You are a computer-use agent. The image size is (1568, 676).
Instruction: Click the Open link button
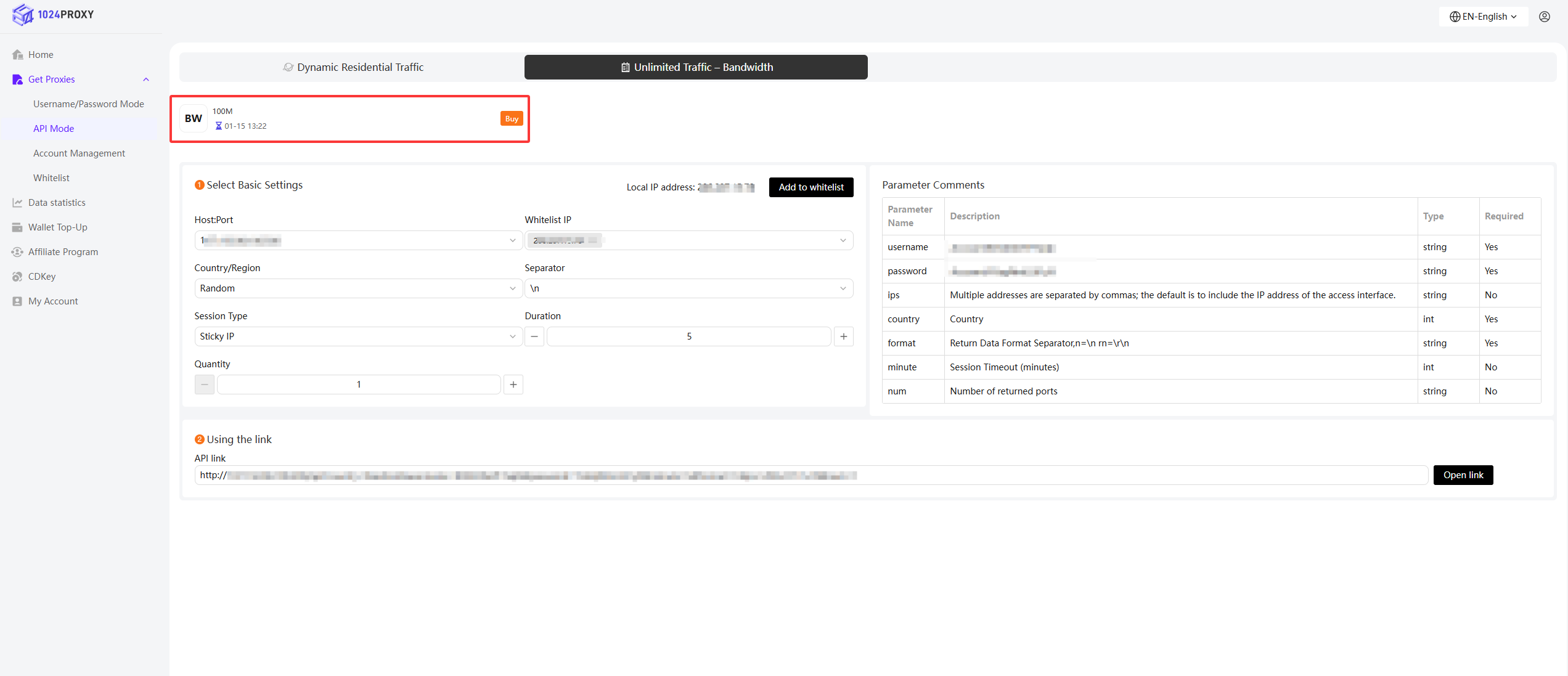tap(1463, 475)
